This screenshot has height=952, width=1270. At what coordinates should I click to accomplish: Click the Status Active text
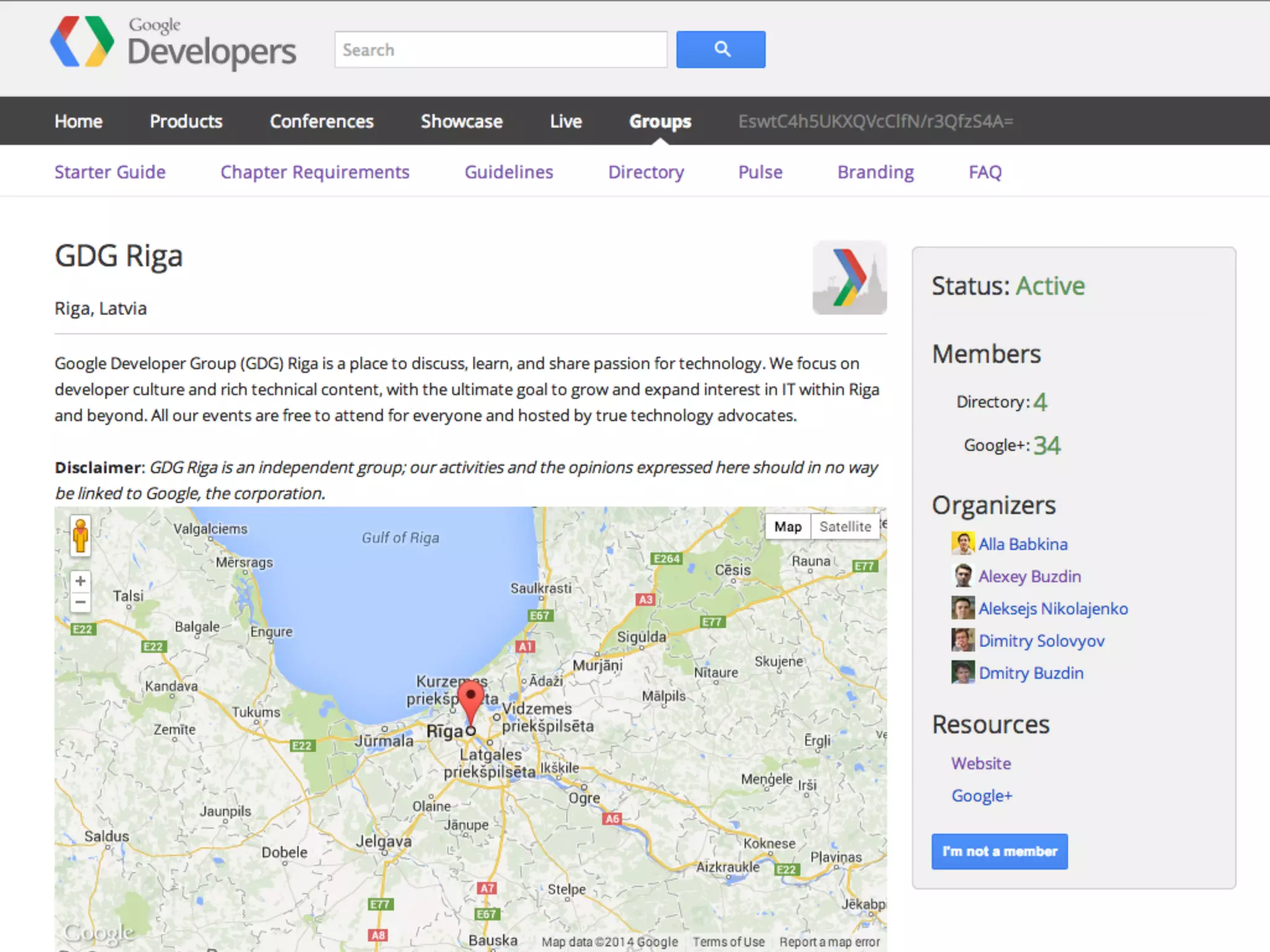1008,286
